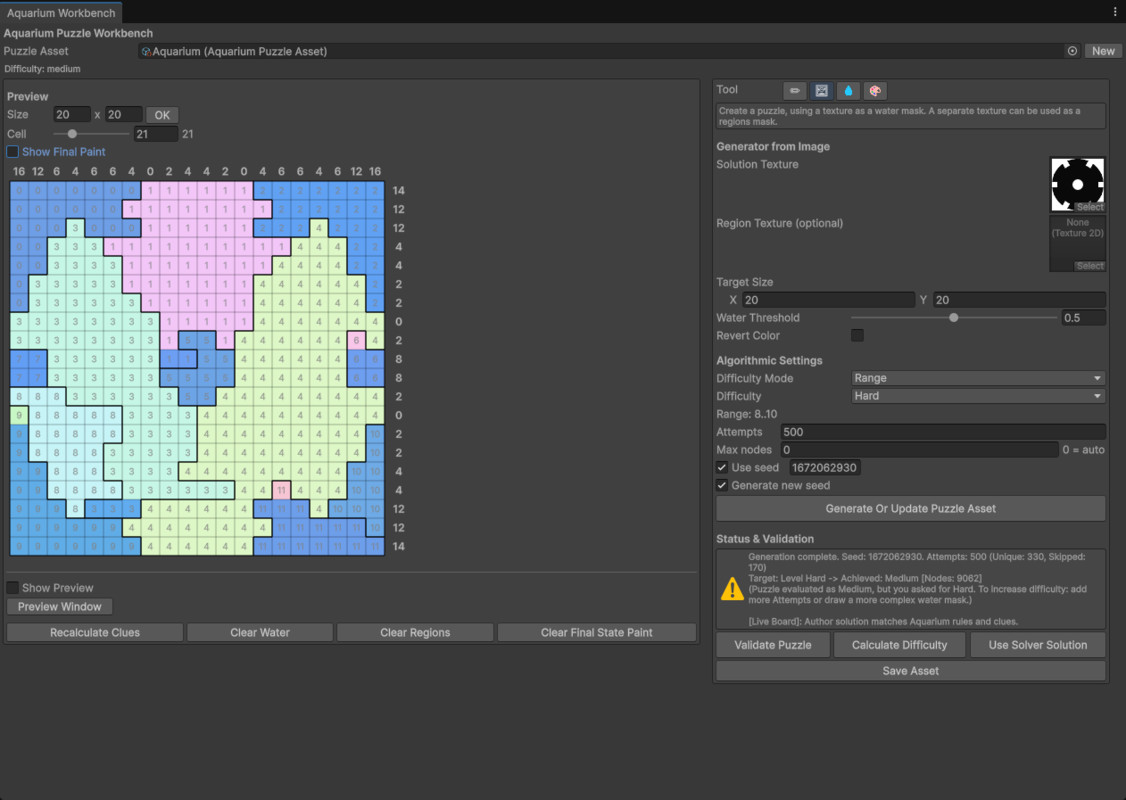This screenshot has height=800, width=1126.
Task: Select the image generator tool
Action: (x=822, y=90)
